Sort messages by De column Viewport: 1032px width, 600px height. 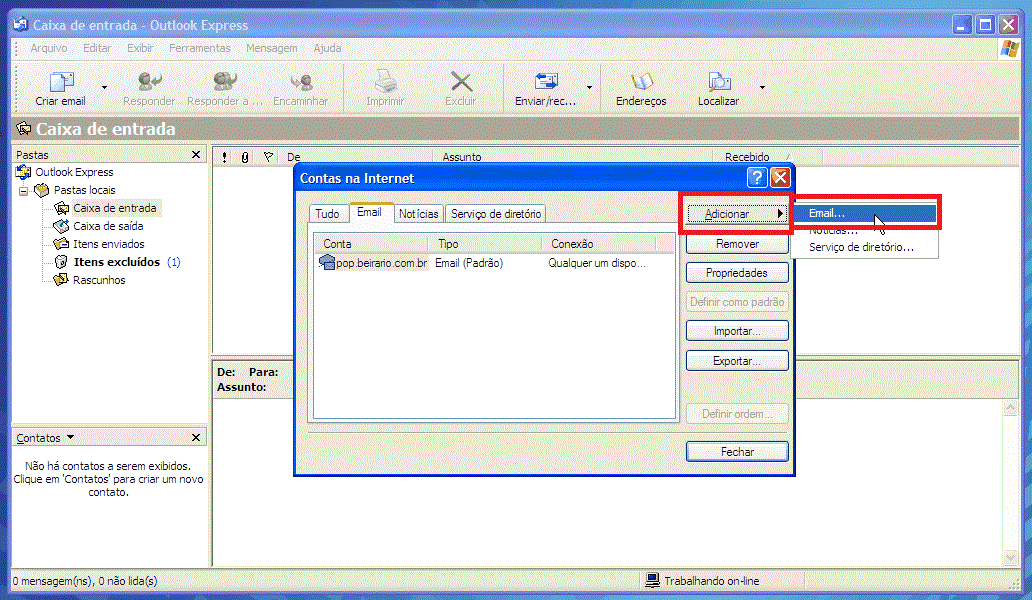[x=357, y=157]
